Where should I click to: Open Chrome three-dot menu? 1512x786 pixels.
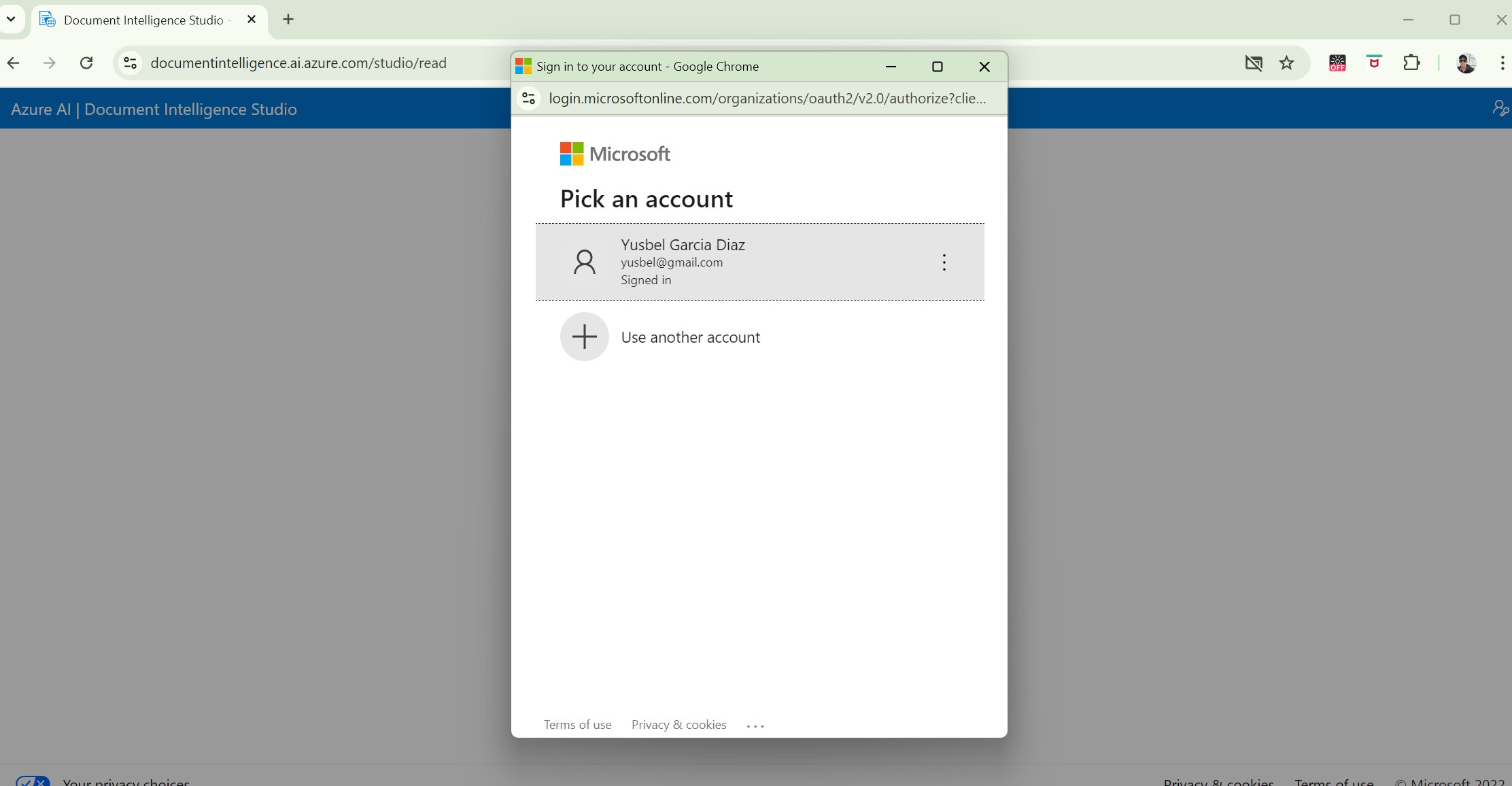pos(1502,63)
